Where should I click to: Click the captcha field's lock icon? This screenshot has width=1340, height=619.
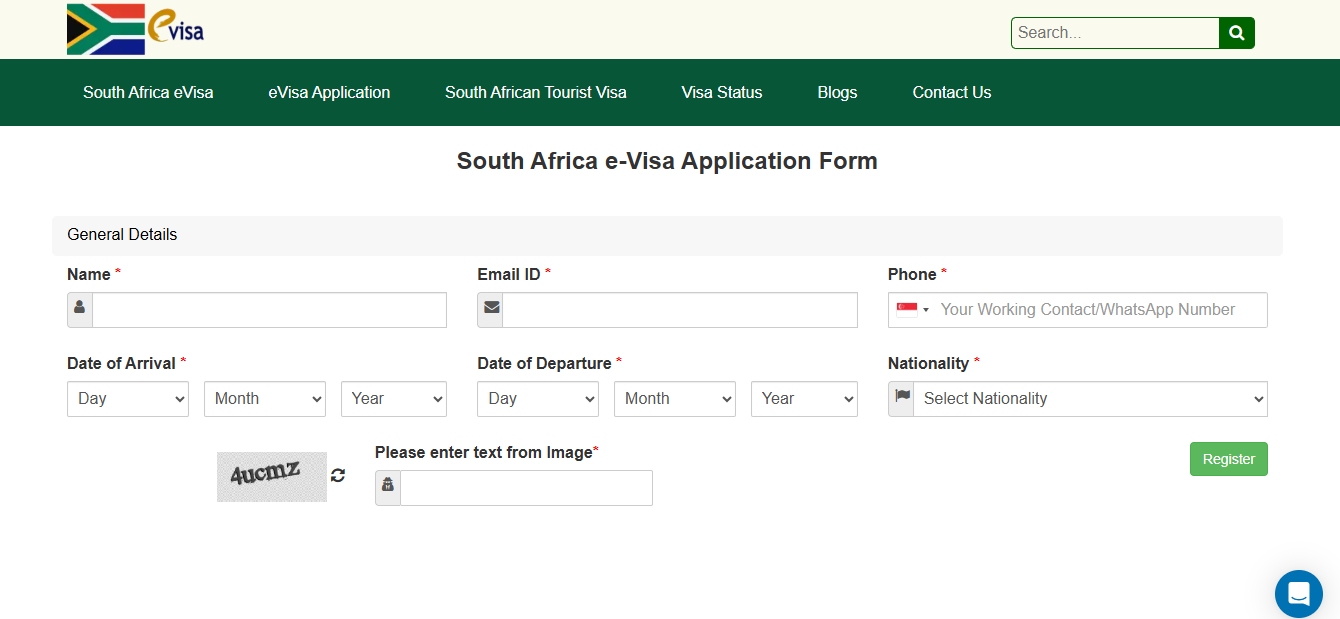[x=388, y=488]
